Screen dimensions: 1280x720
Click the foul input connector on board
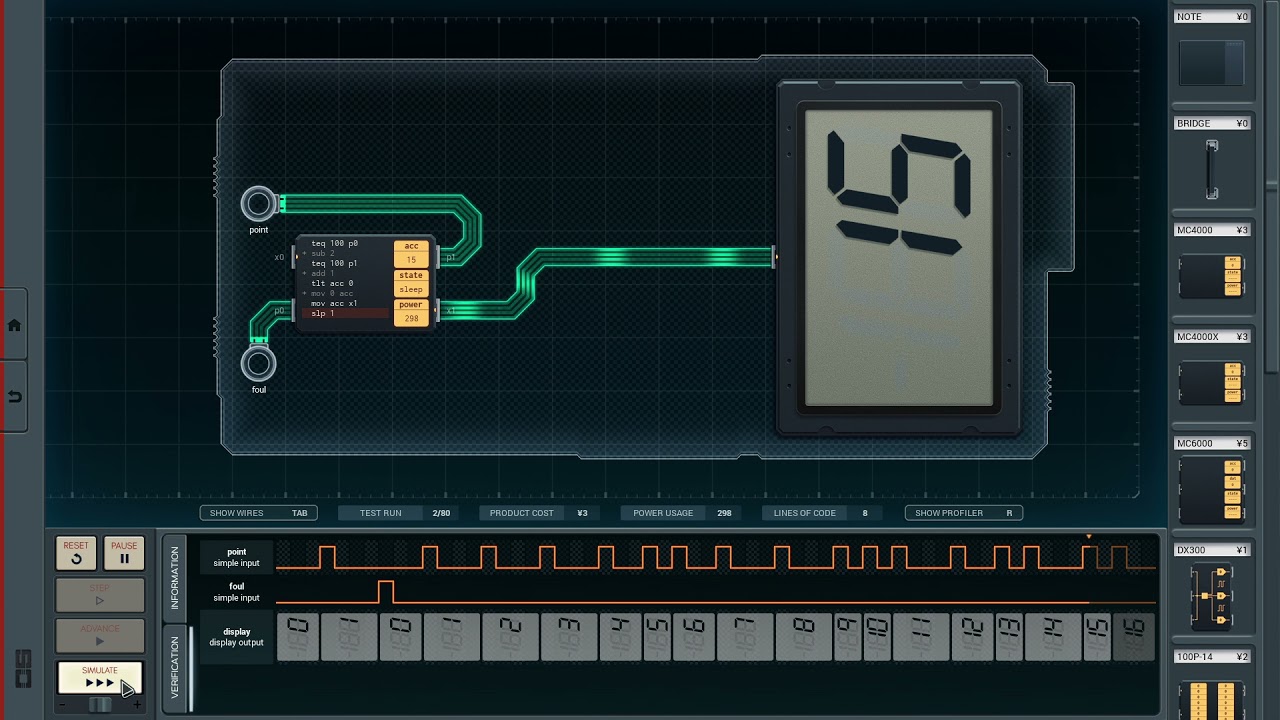pyautogui.click(x=259, y=363)
